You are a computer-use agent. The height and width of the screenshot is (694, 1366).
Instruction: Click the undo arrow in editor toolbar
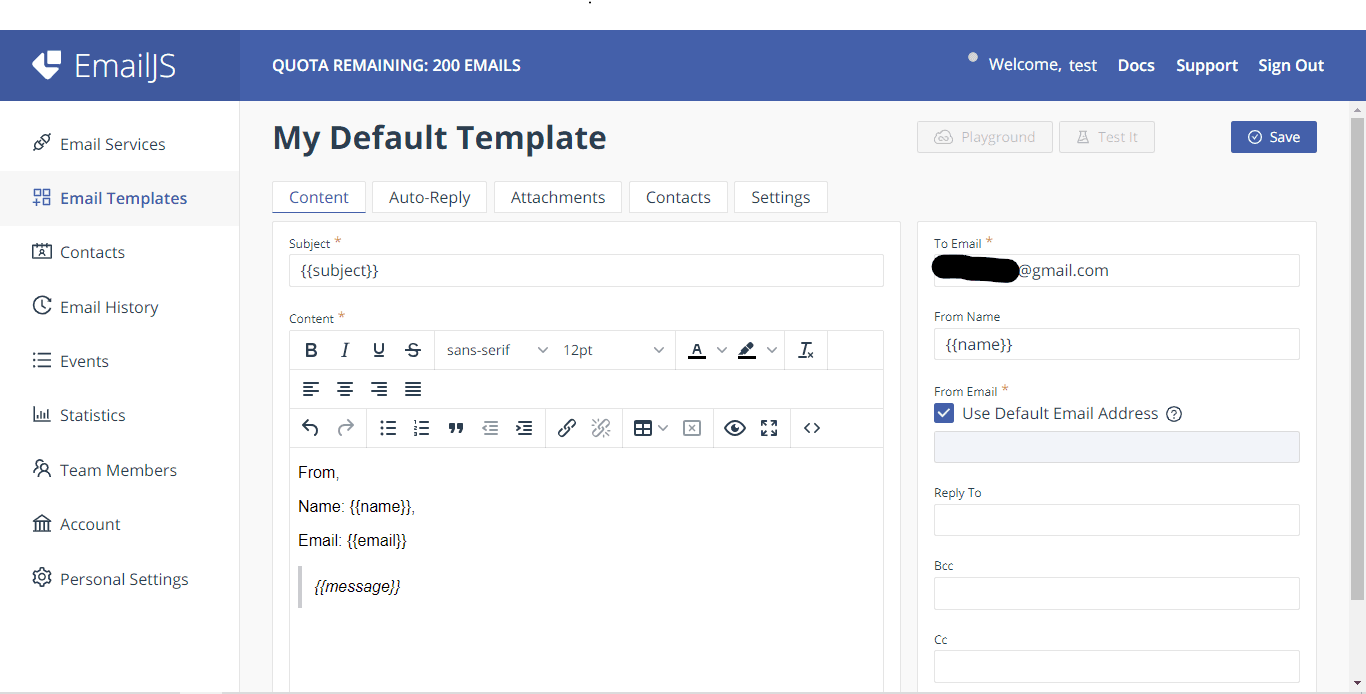(x=310, y=428)
